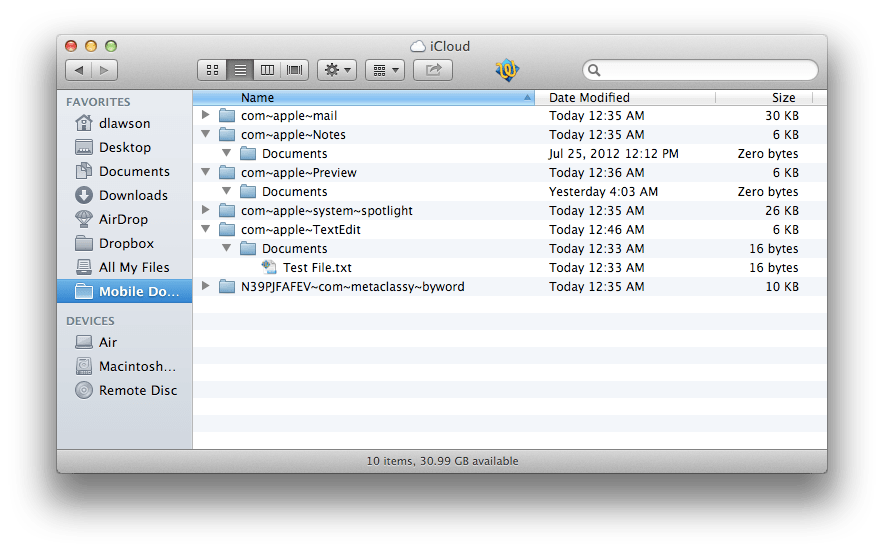This screenshot has width=884, height=552.
Task: Select the com~apple~TextEdit row name
Action: click(300, 229)
